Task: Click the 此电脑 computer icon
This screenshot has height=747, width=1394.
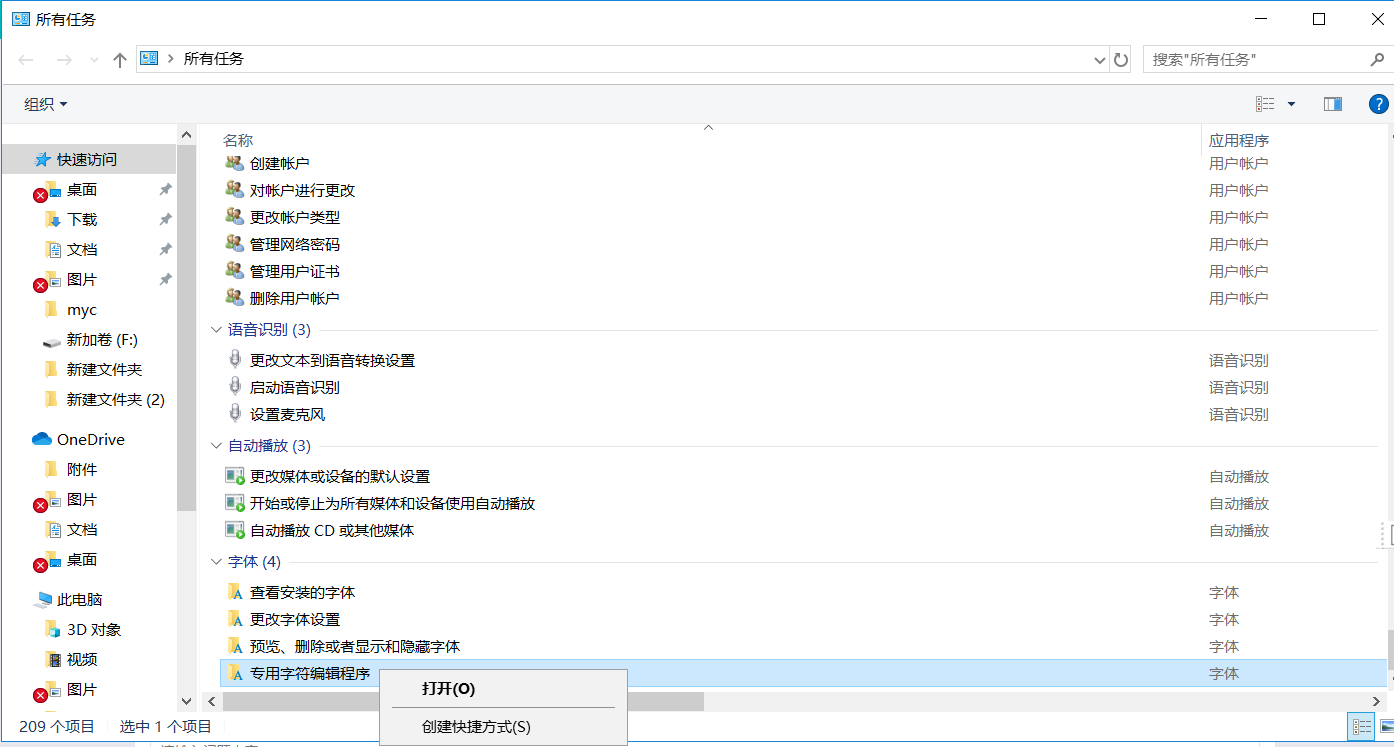Action: (x=43, y=600)
